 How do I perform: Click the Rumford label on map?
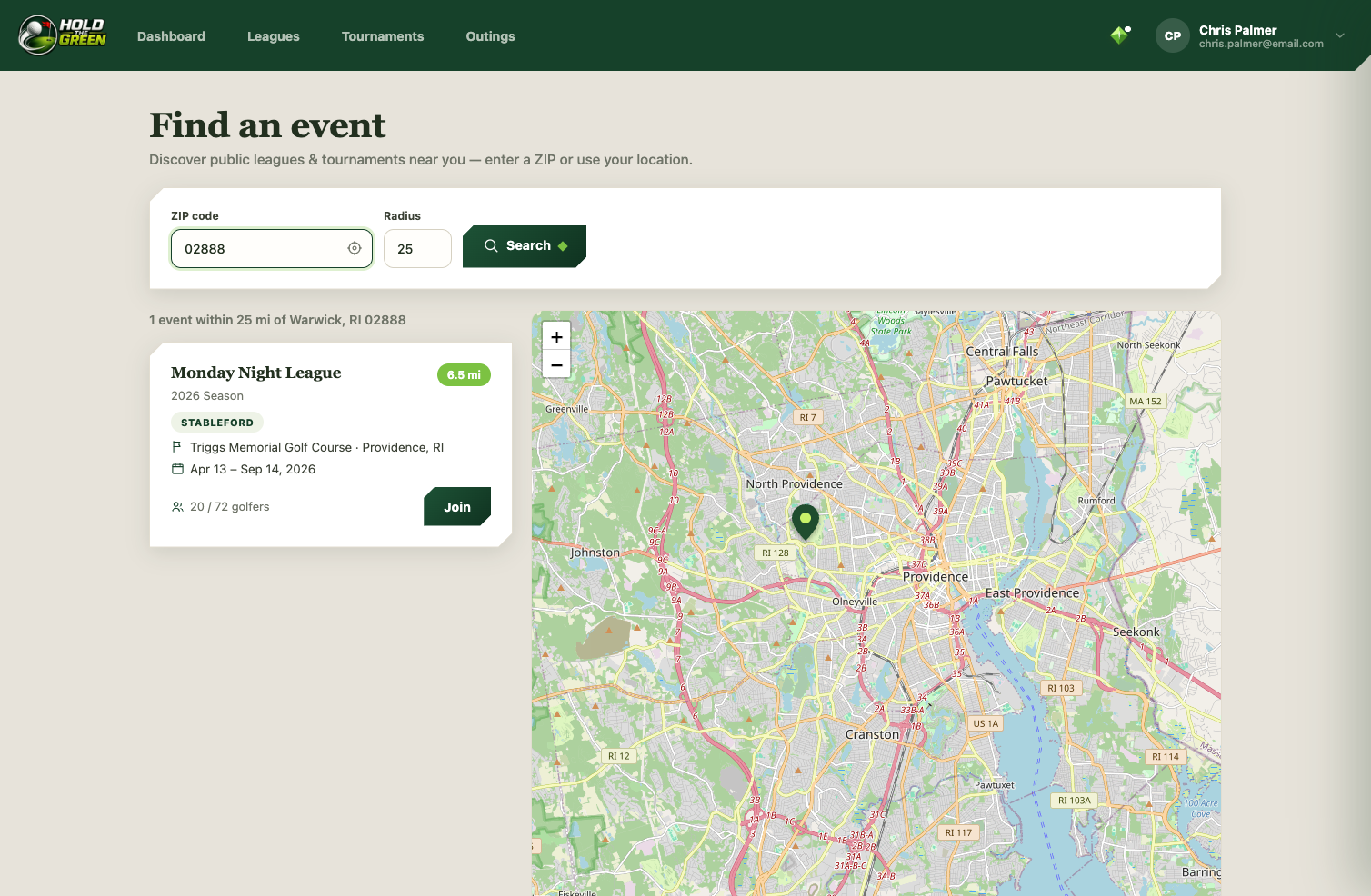[x=1096, y=501]
